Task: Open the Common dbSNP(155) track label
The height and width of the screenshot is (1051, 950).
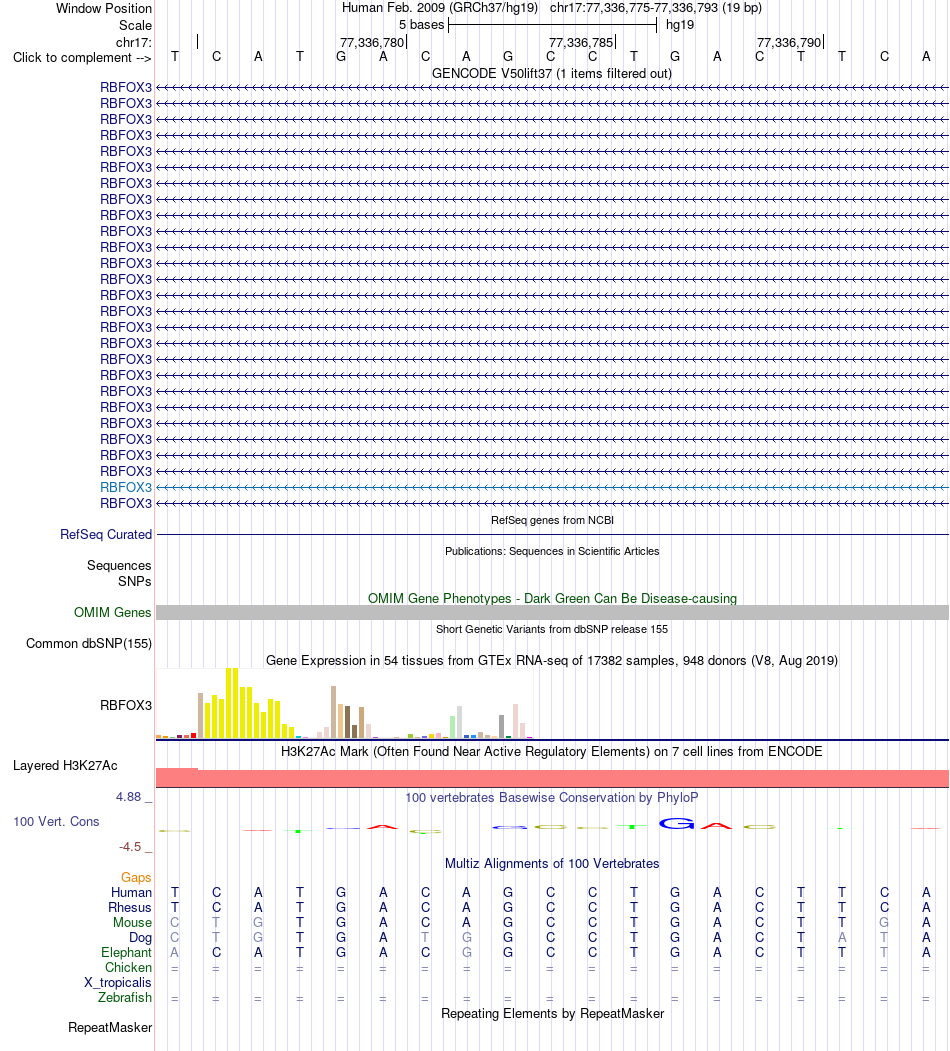Action: click(x=89, y=643)
